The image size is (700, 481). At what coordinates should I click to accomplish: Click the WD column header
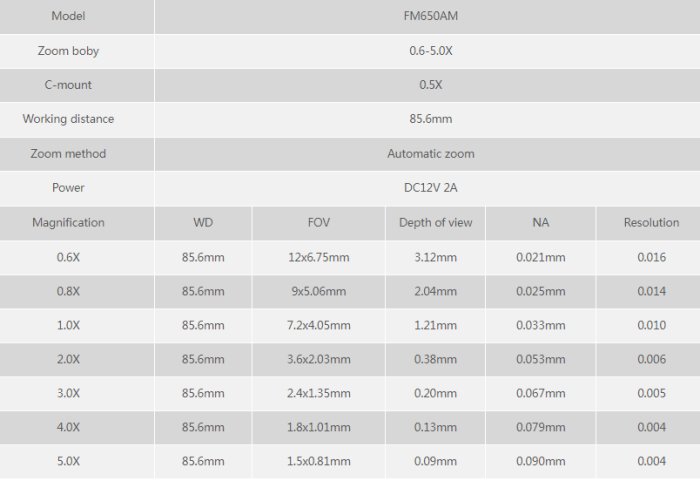coord(203,222)
